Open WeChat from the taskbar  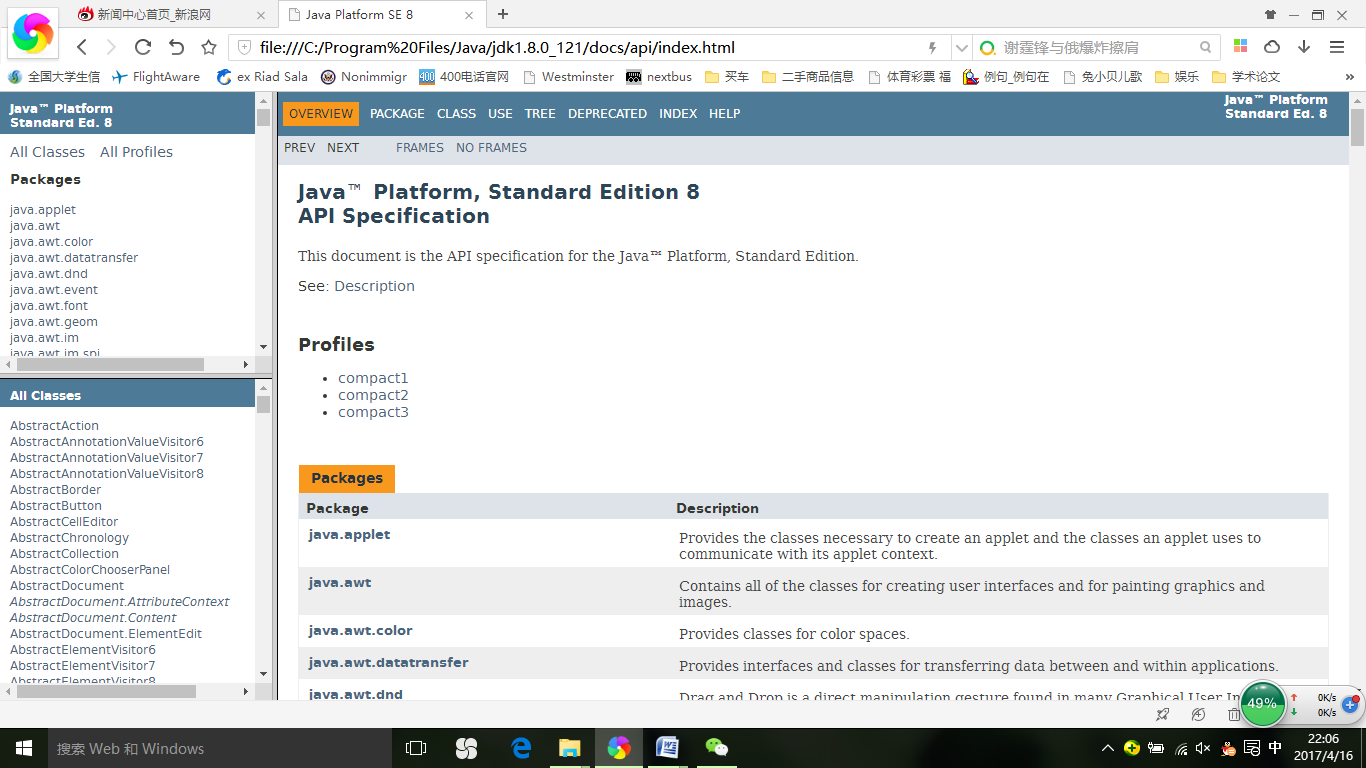(x=717, y=748)
